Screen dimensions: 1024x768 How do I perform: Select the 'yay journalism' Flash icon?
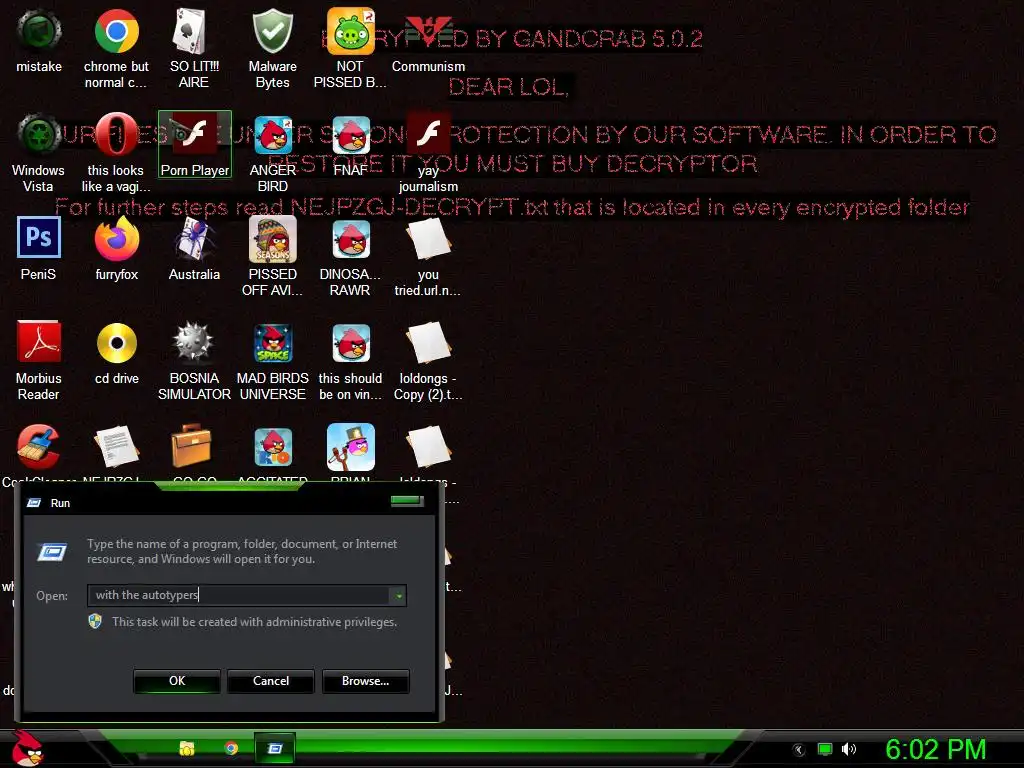point(428,153)
